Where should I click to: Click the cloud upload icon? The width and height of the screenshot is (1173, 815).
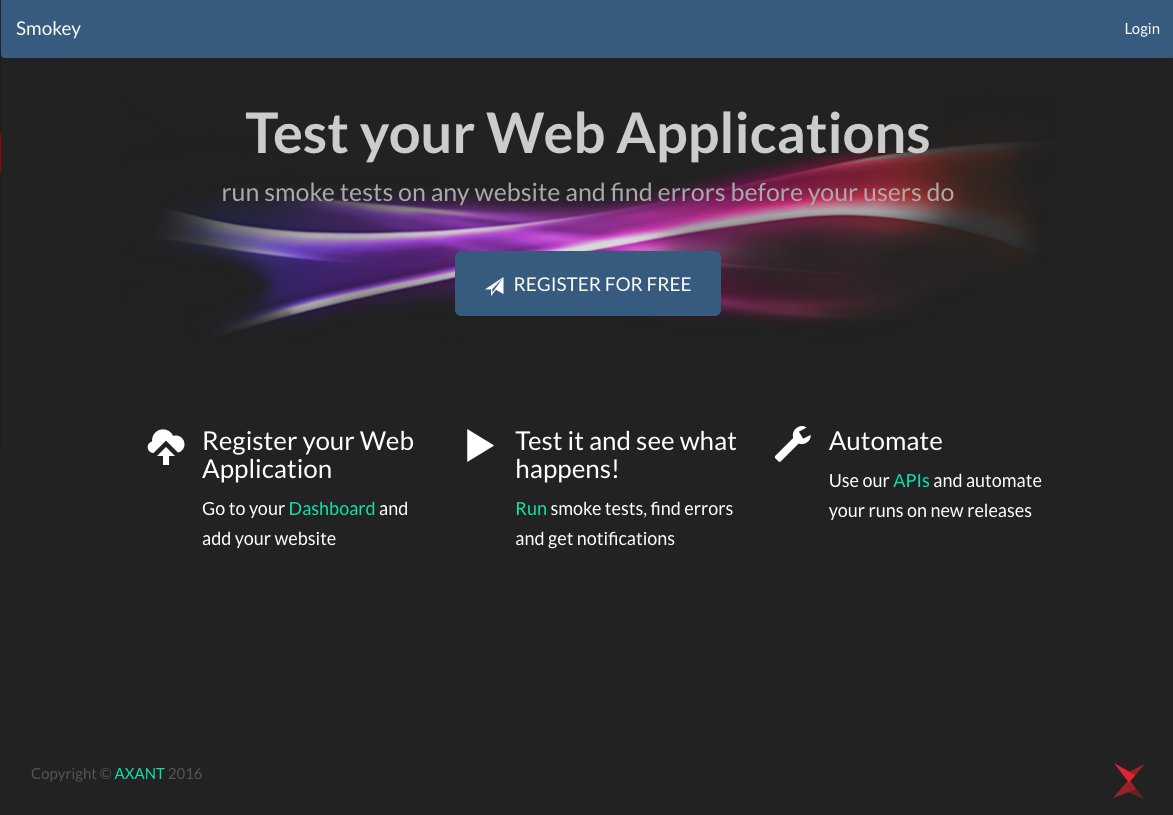[x=166, y=447]
